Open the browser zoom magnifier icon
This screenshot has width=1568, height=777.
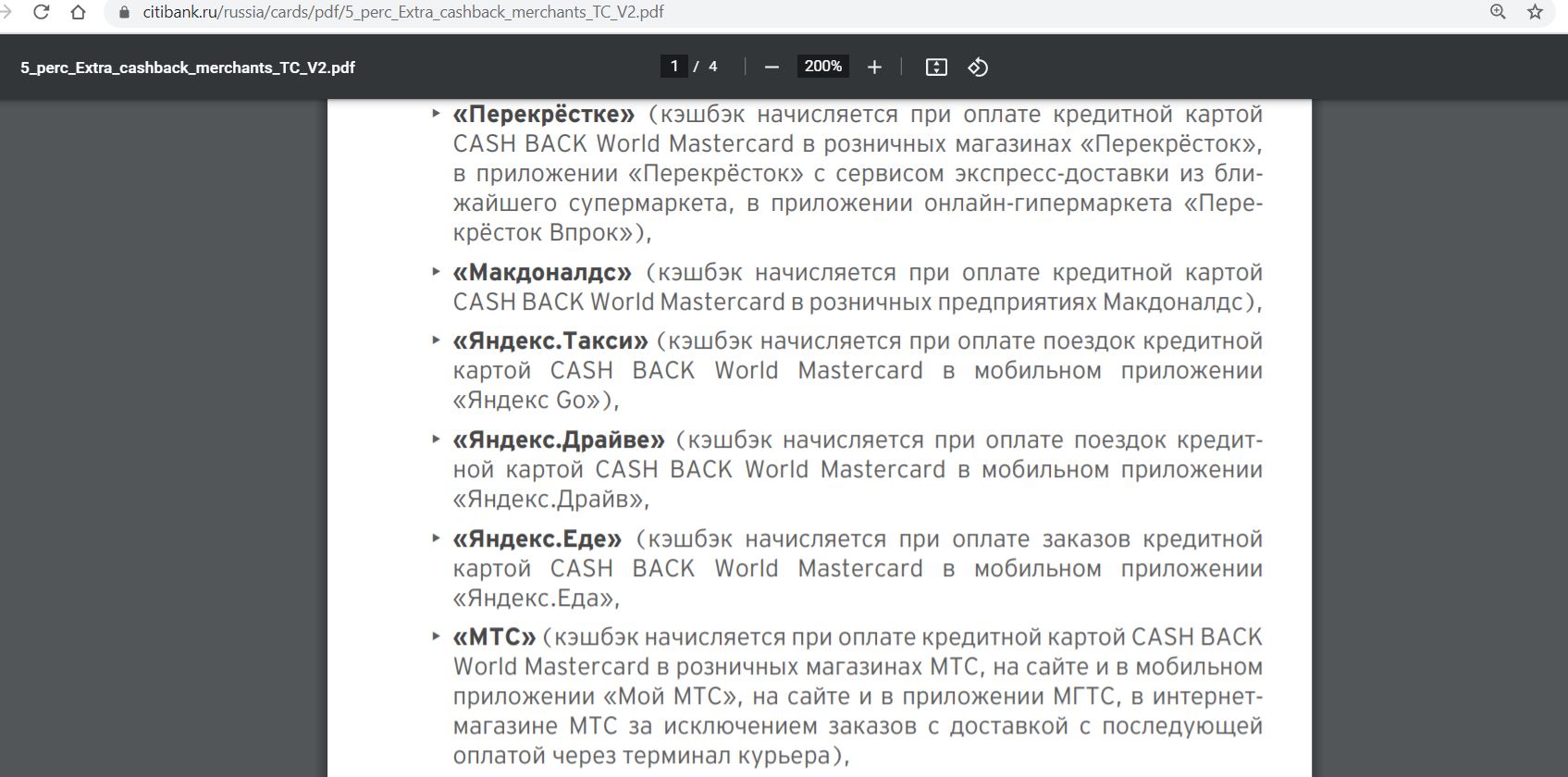(1498, 12)
